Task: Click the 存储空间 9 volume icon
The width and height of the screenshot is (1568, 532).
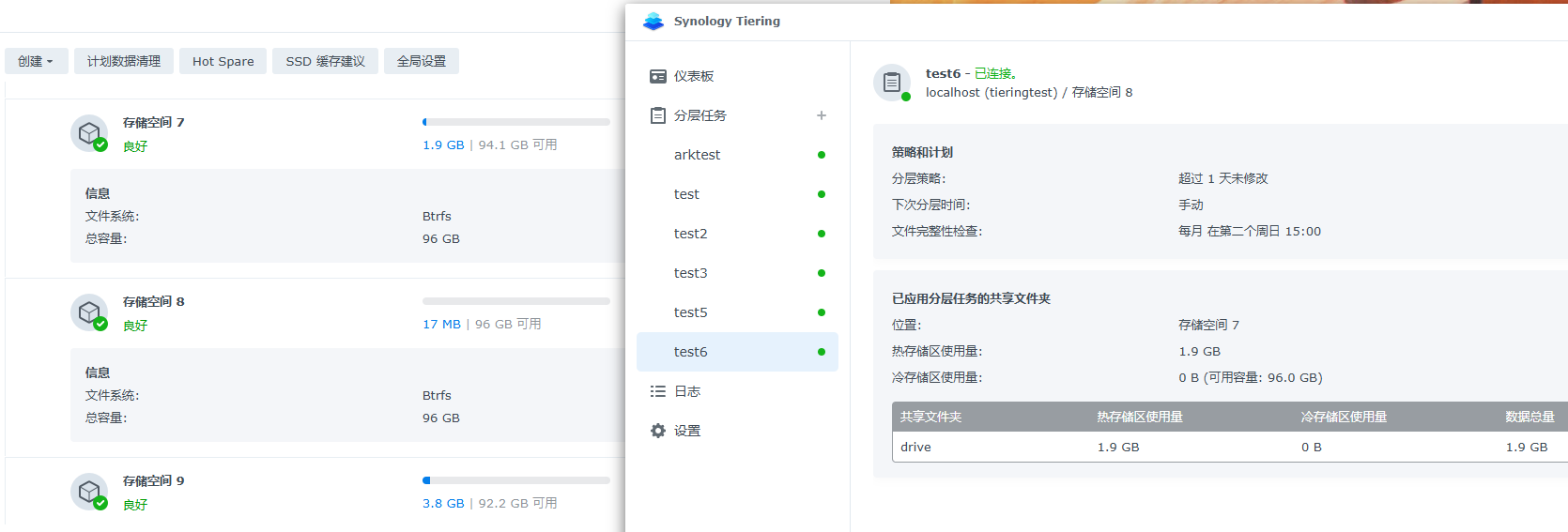Action: [89, 492]
